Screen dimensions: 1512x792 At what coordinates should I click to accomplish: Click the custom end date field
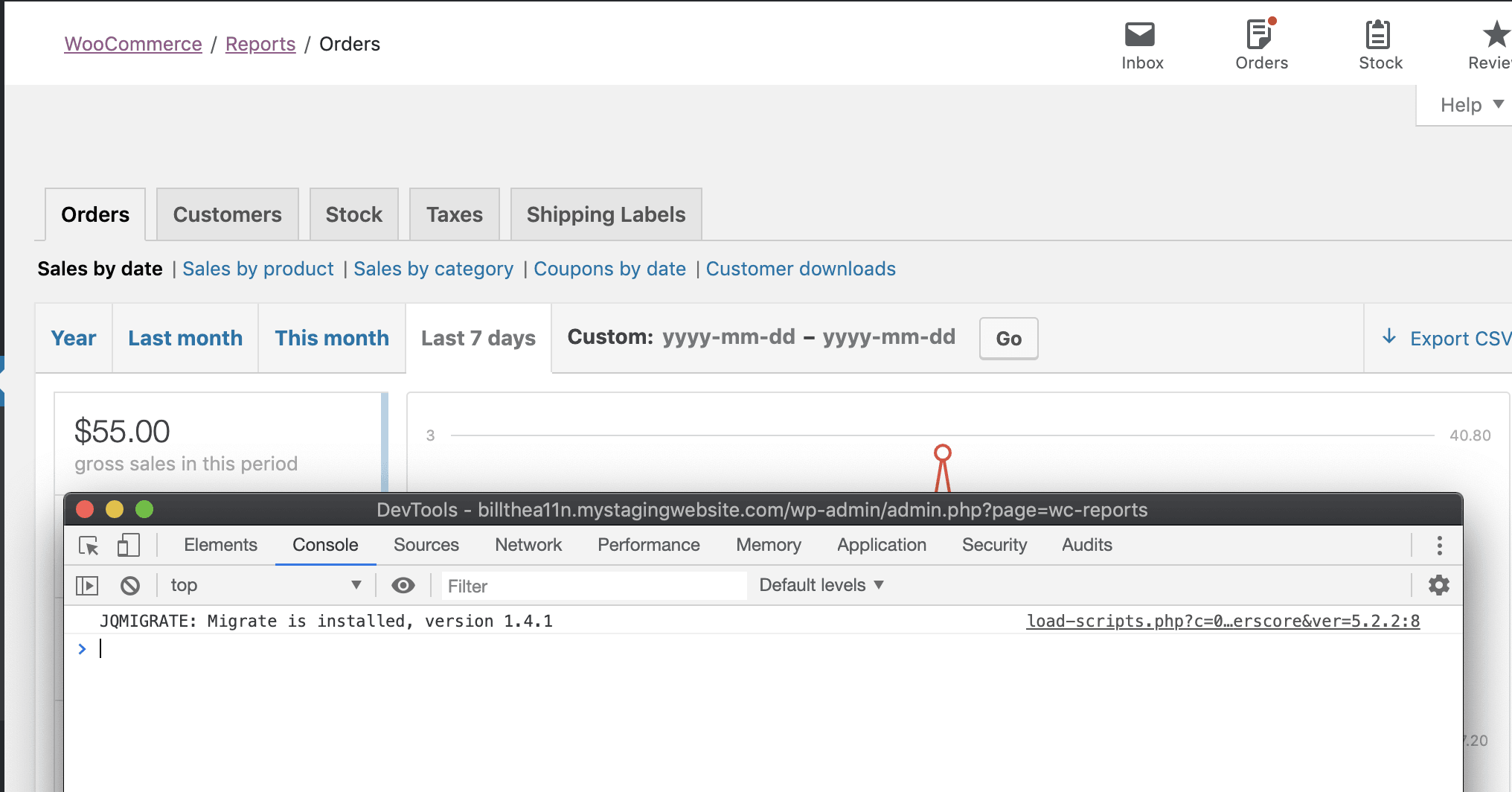889,337
